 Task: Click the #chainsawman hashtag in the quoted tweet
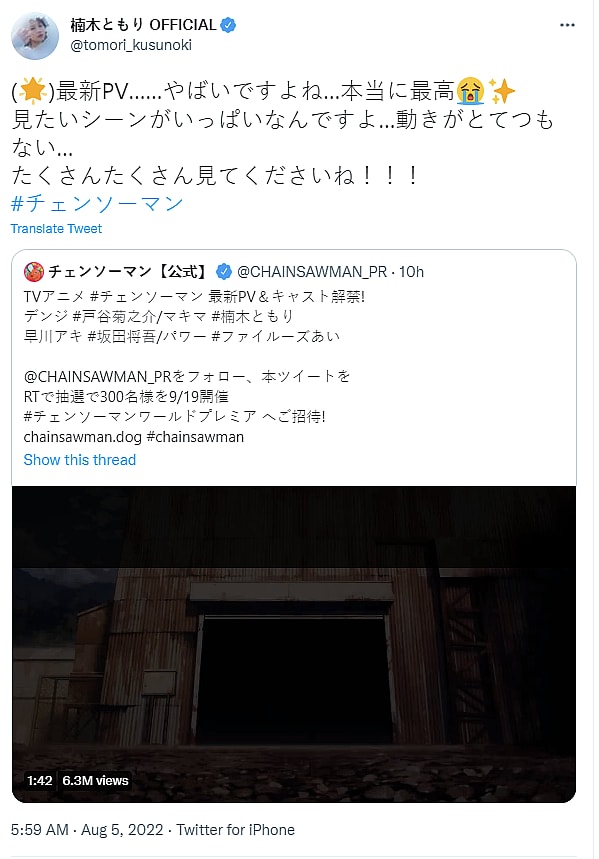coord(195,437)
